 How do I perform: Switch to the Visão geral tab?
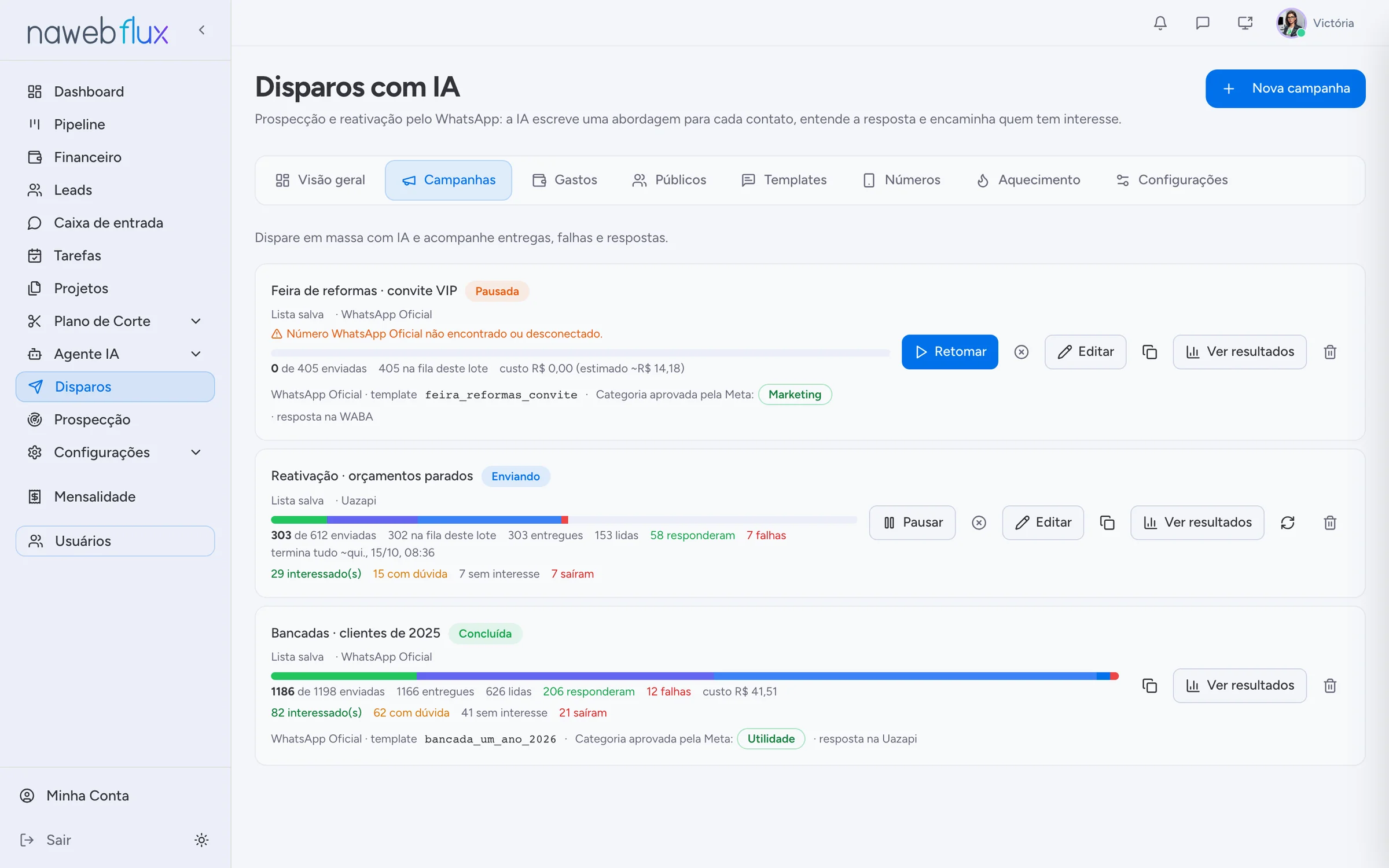pos(320,180)
